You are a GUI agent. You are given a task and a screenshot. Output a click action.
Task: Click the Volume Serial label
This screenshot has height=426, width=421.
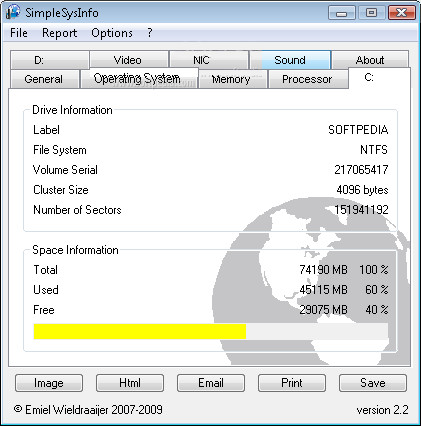pos(65,170)
